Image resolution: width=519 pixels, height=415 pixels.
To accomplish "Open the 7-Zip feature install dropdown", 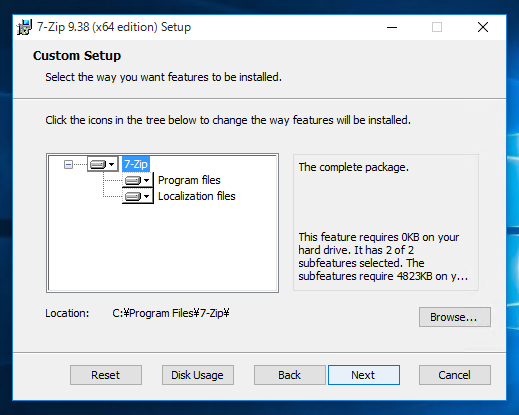I will [103, 164].
